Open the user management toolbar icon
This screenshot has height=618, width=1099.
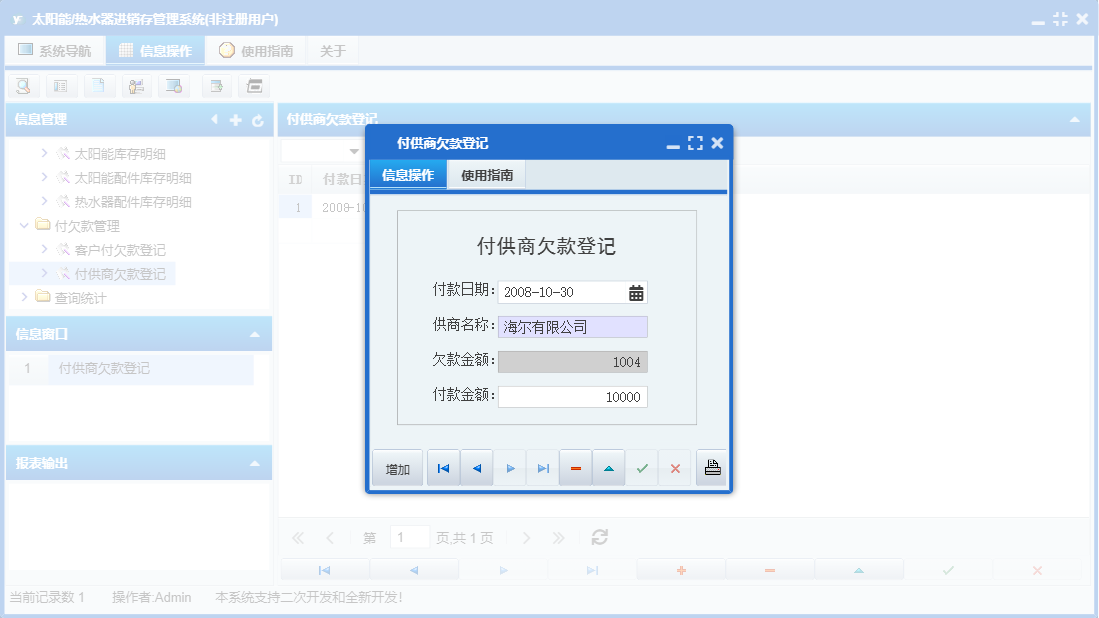(136, 86)
